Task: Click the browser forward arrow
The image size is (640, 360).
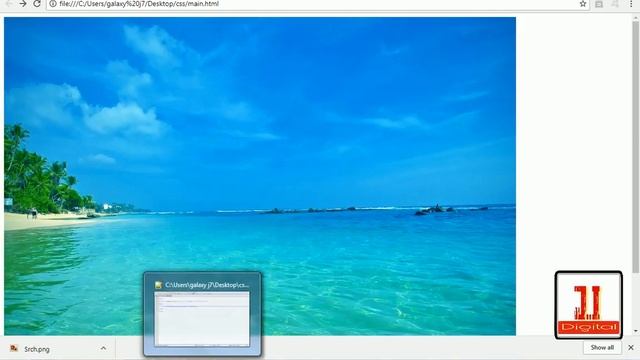Action: 23,4
